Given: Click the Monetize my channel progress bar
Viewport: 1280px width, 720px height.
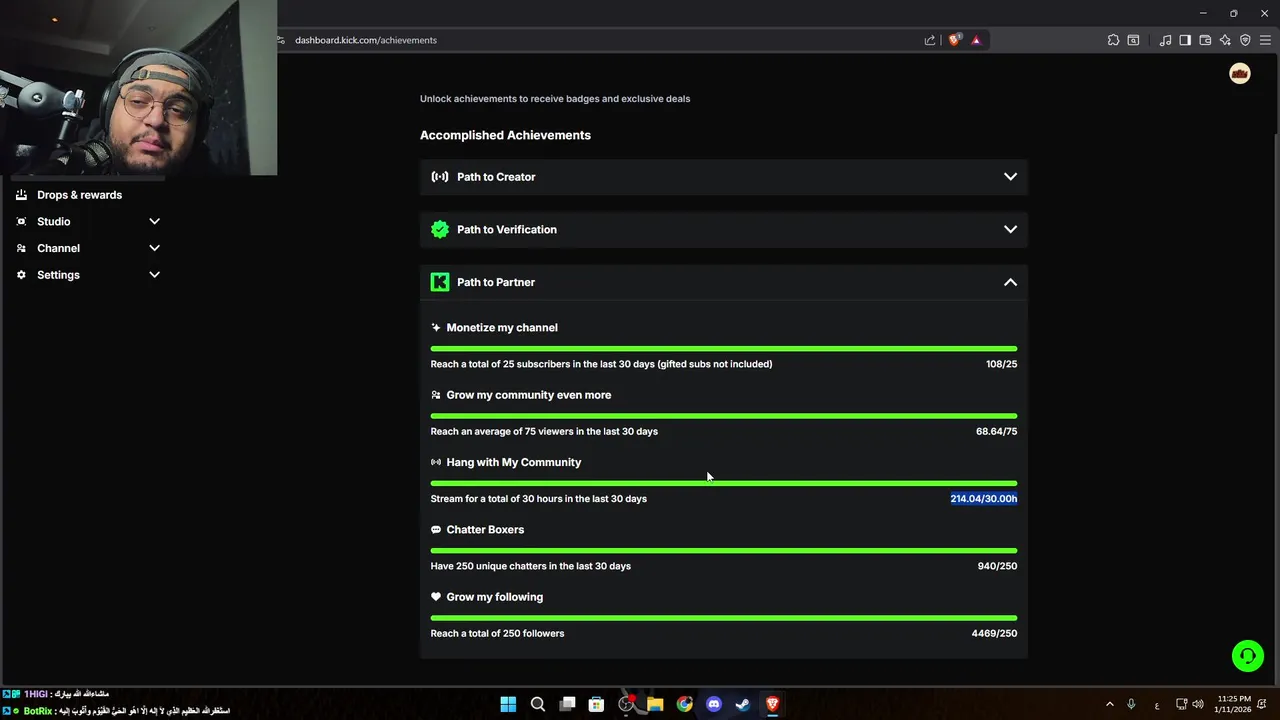Looking at the screenshot, I should coord(724,348).
